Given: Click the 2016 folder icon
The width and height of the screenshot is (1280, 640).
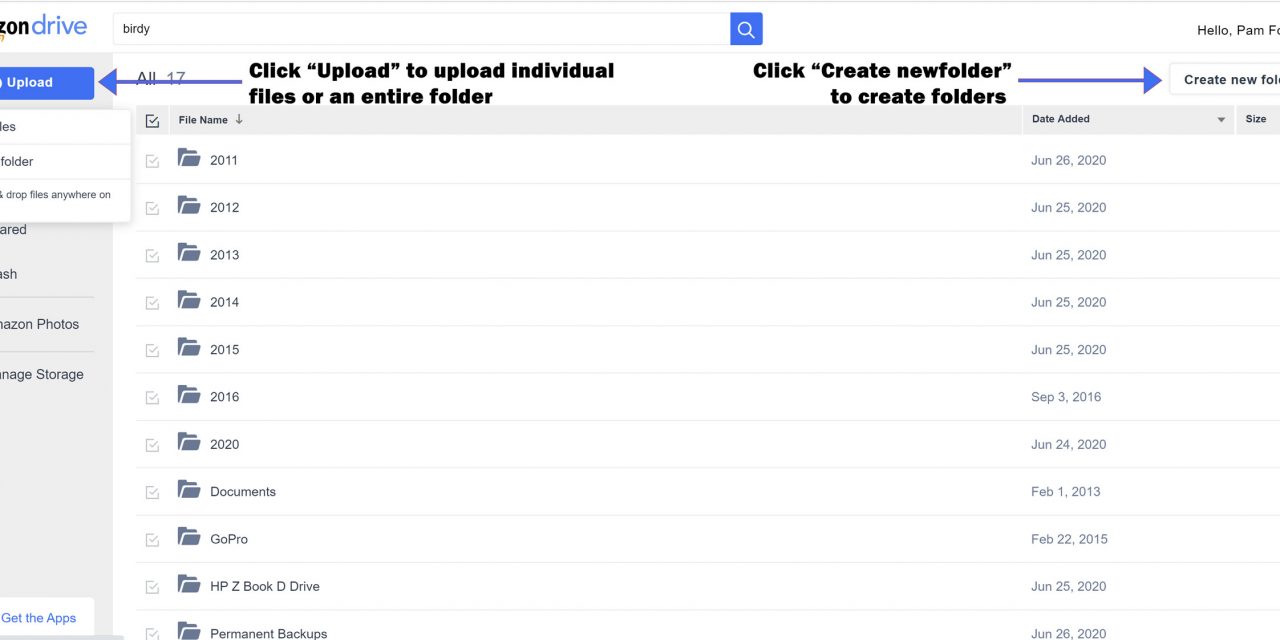Looking at the screenshot, I should tap(189, 395).
